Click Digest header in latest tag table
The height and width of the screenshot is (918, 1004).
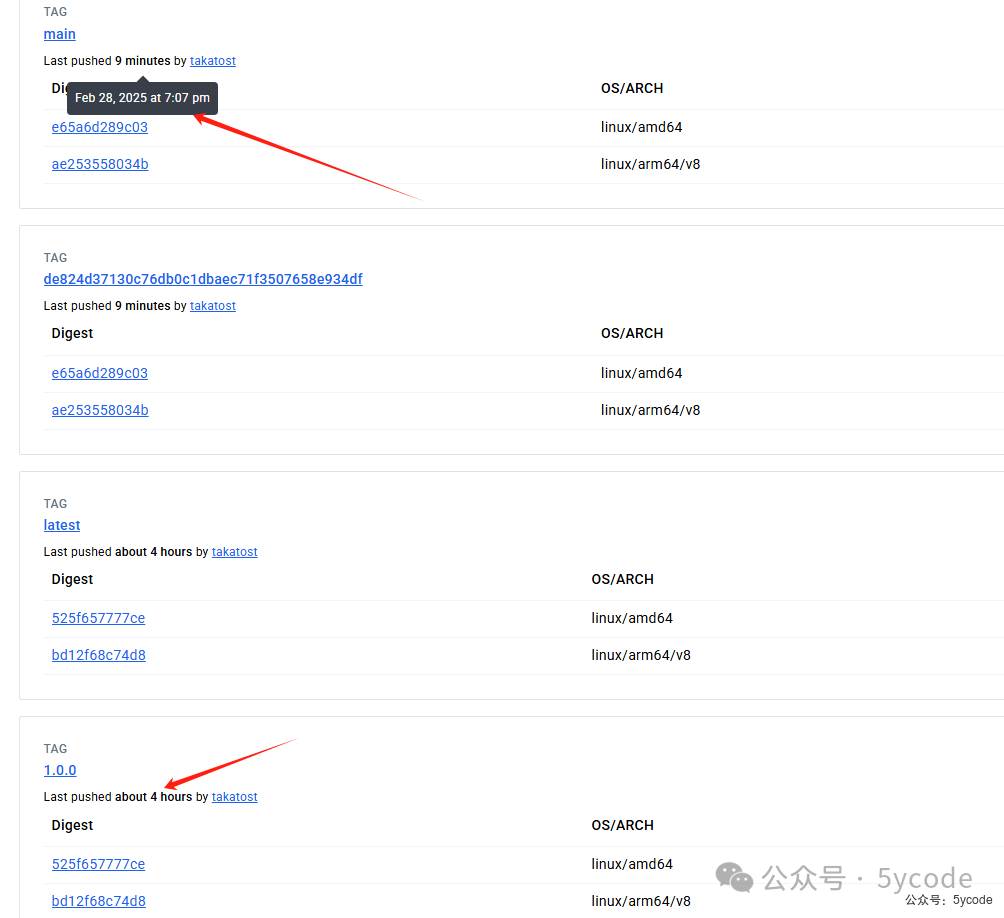pos(72,579)
